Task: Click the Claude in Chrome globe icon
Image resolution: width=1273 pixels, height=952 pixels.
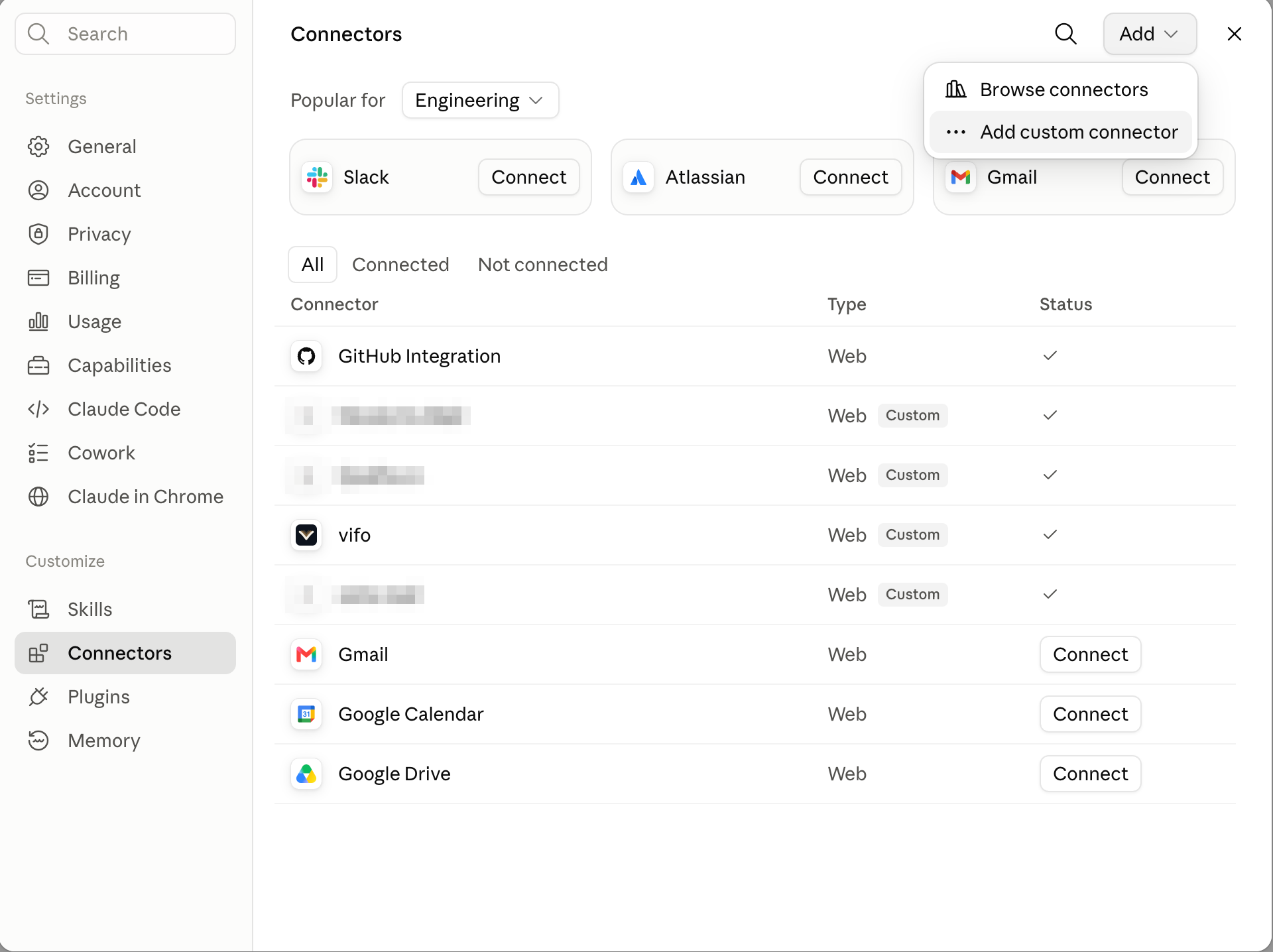Action: (x=38, y=497)
